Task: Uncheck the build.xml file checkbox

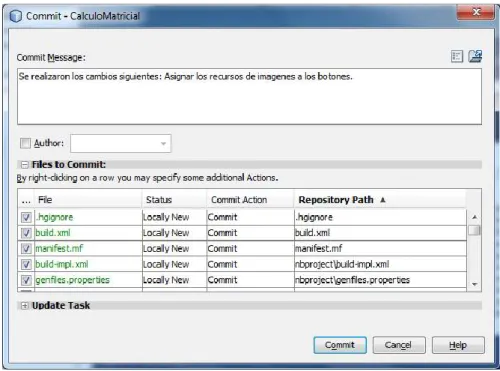Action: [x=26, y=233]
